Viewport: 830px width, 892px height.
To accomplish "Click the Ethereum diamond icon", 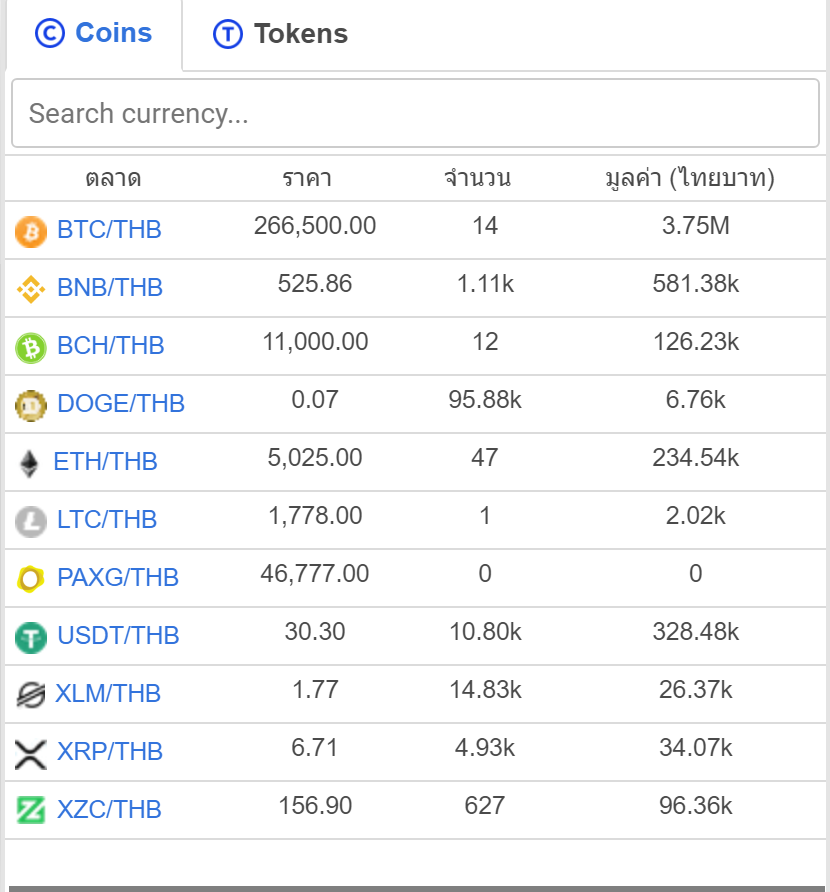I will pyautogui.click(x=30, y=463).
